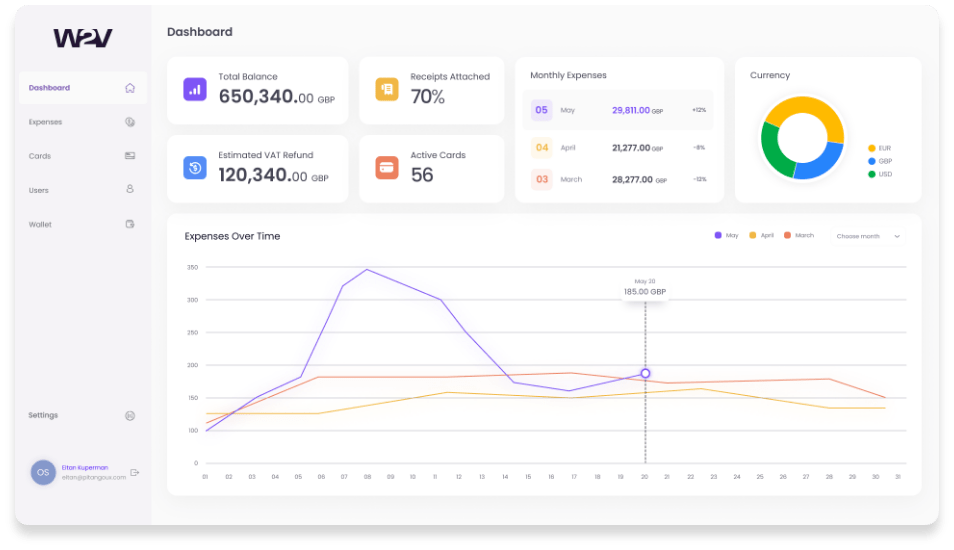The image size is (954, 550).
Task: Open the Users menu item
Action: pos(83,190)
